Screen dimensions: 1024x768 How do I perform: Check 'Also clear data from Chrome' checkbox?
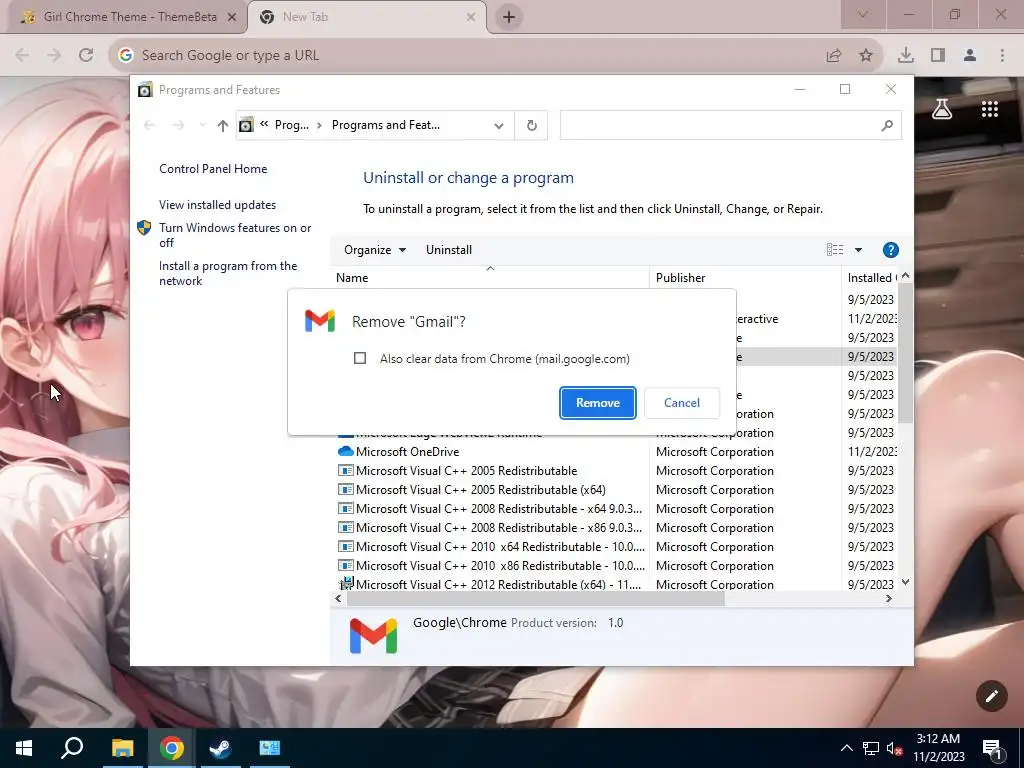360,359
